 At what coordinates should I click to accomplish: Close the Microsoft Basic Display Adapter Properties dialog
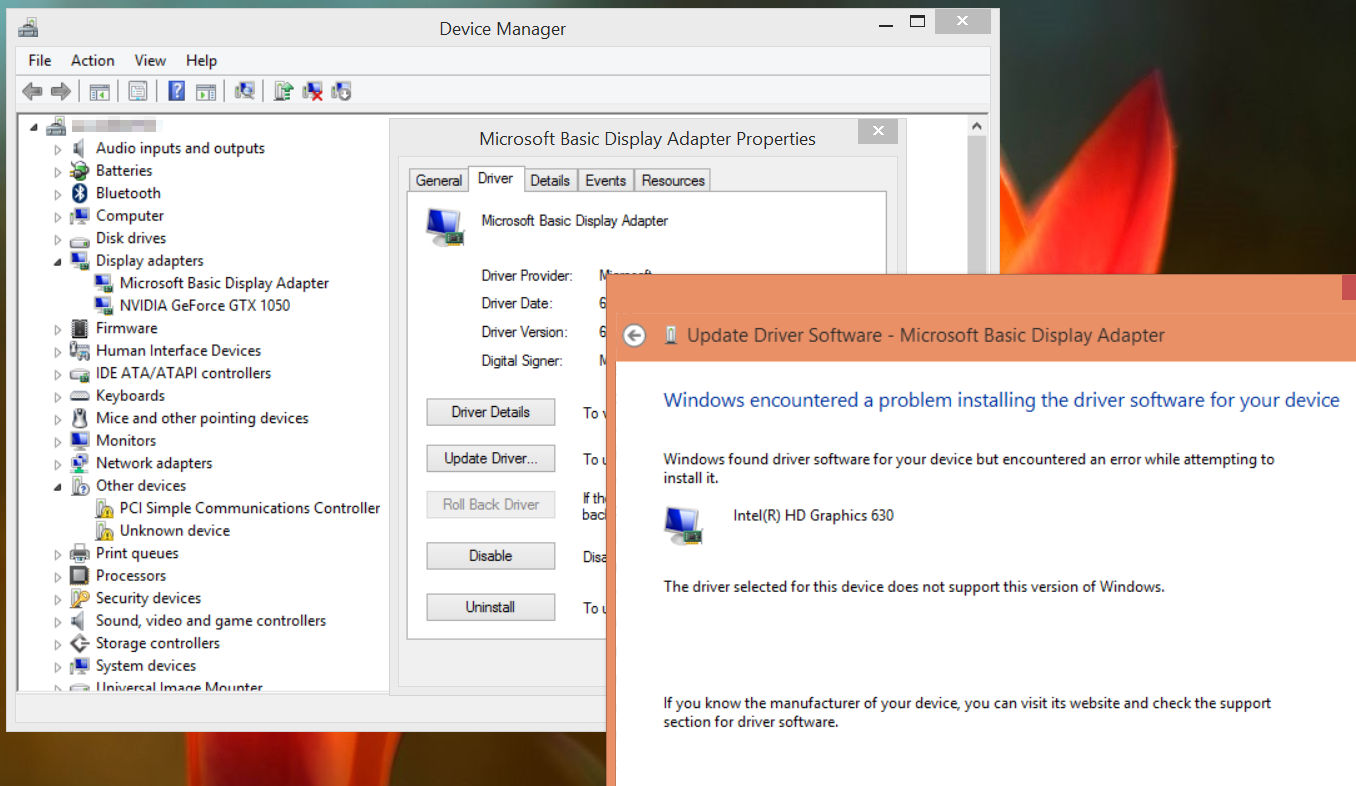click(877, 131)
